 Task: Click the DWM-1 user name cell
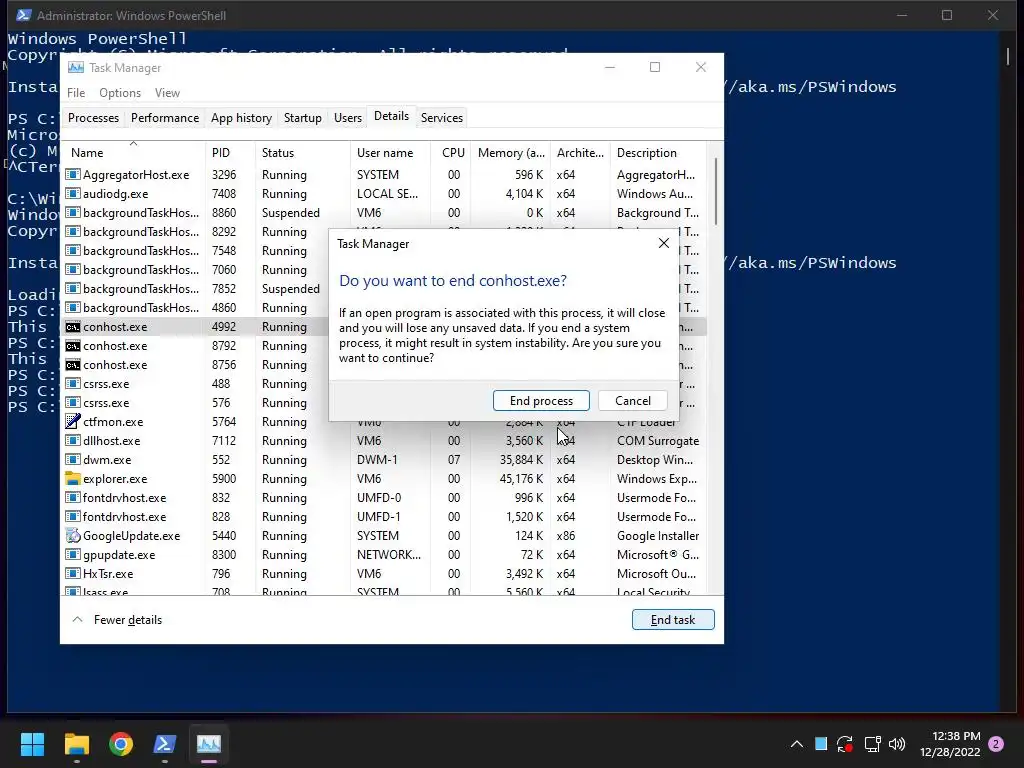click(377, 460)
